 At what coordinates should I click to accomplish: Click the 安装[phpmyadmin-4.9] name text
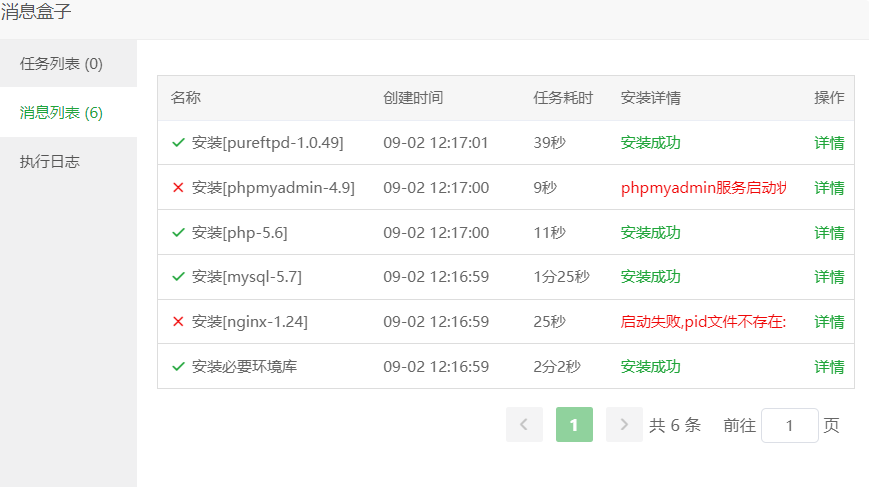273,188
